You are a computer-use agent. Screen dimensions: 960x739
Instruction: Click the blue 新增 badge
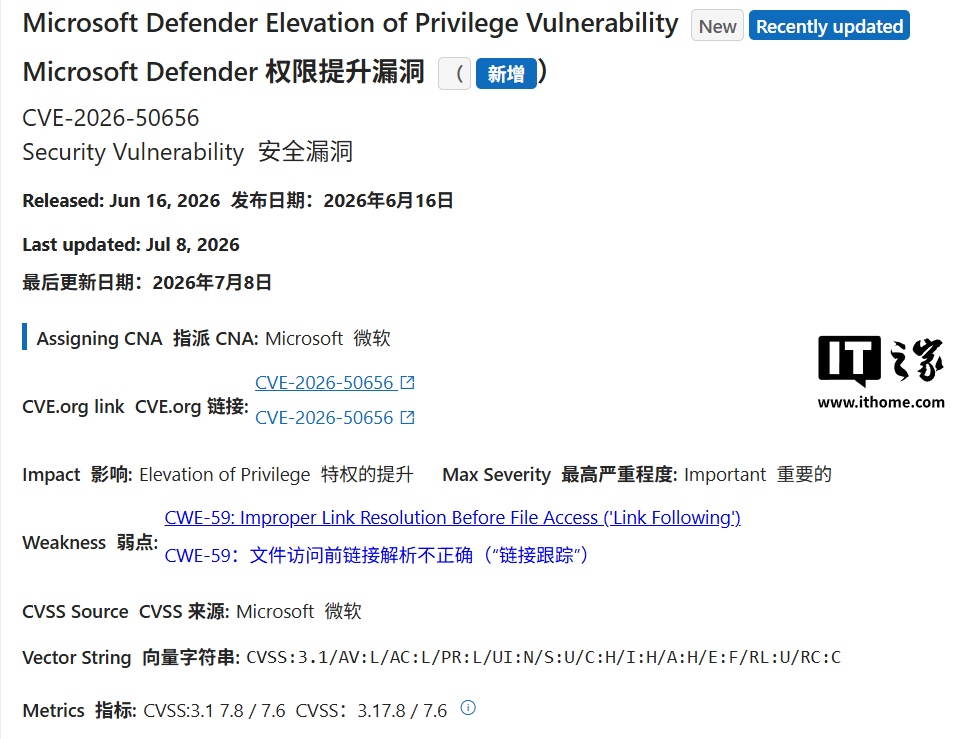506,74
